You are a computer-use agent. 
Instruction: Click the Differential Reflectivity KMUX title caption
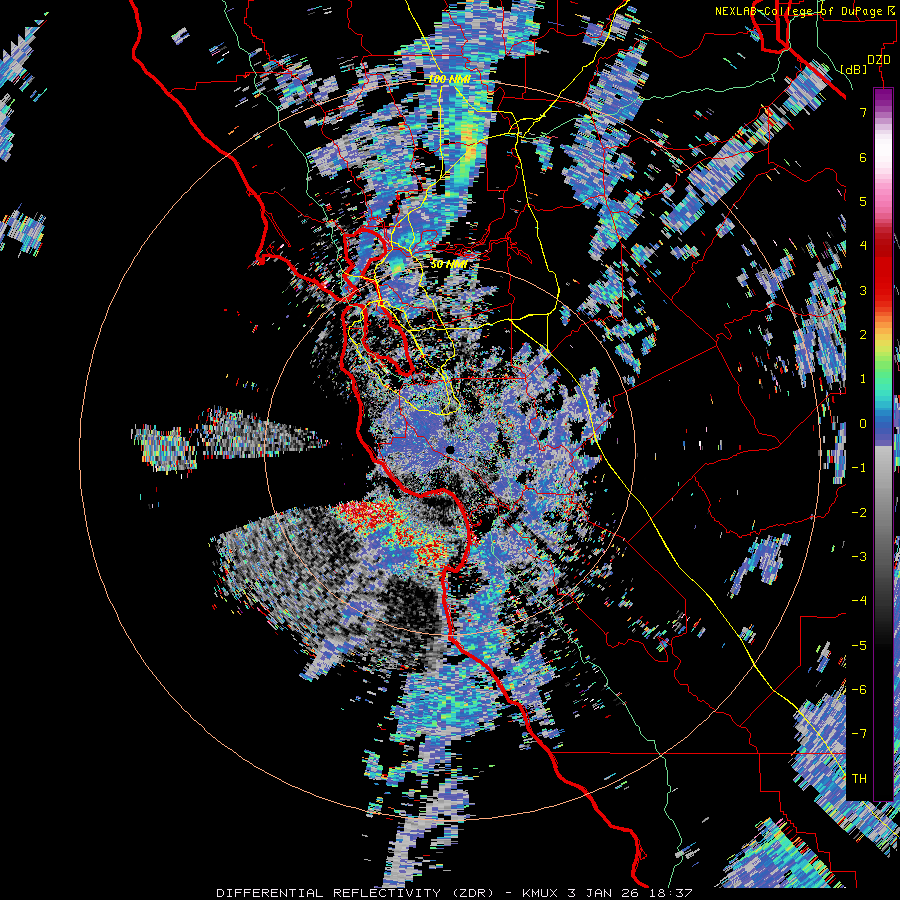click(454, 893)
